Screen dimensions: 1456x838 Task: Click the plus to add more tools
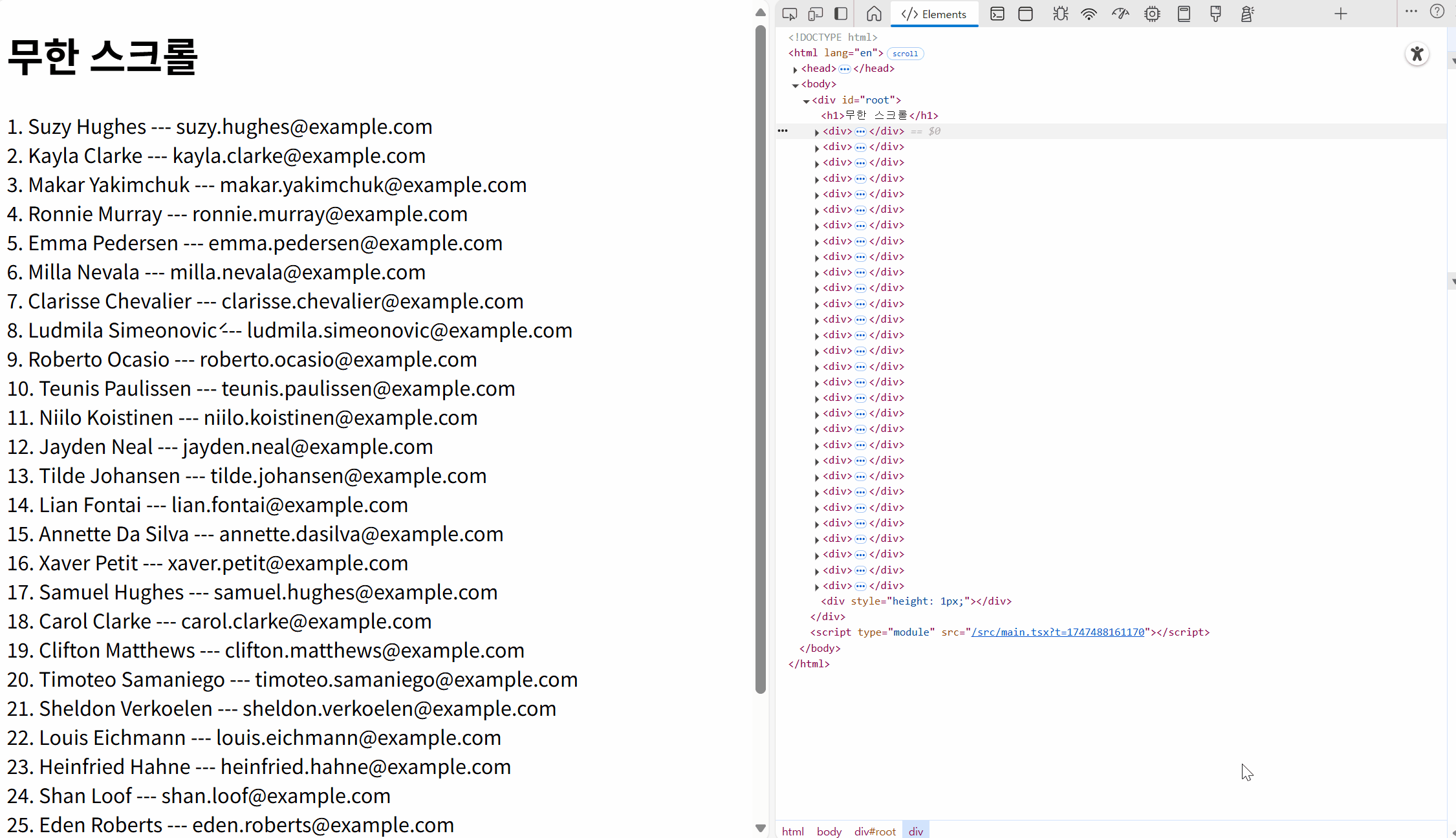coord(1340,14)
